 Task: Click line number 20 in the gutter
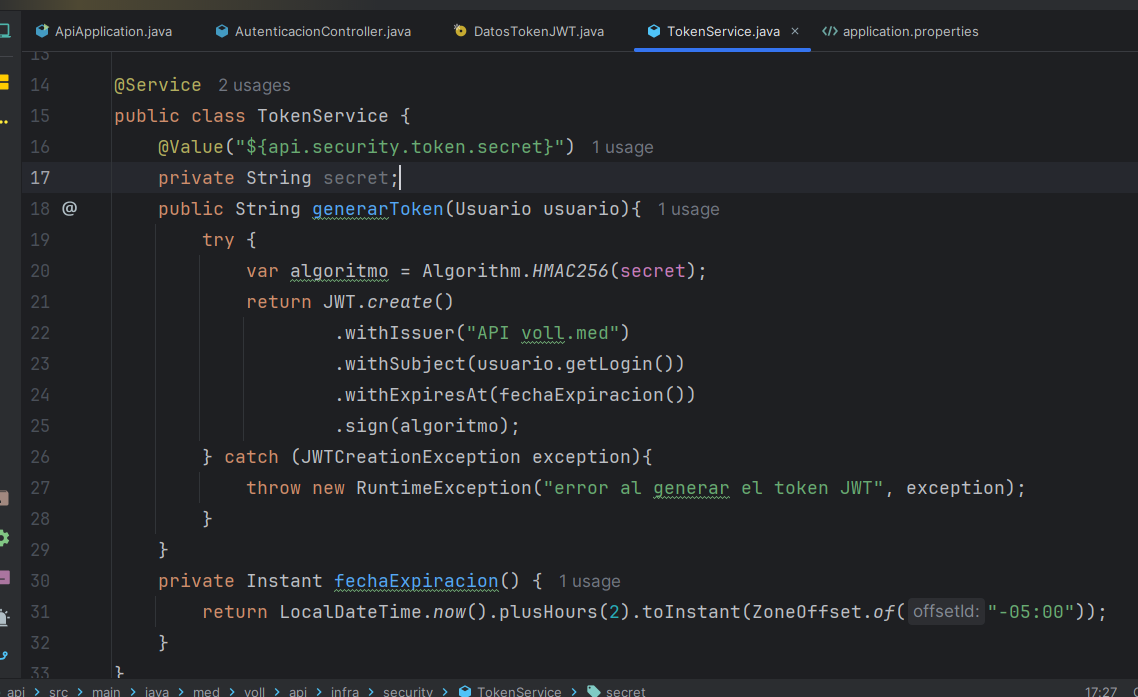point(40,271)
